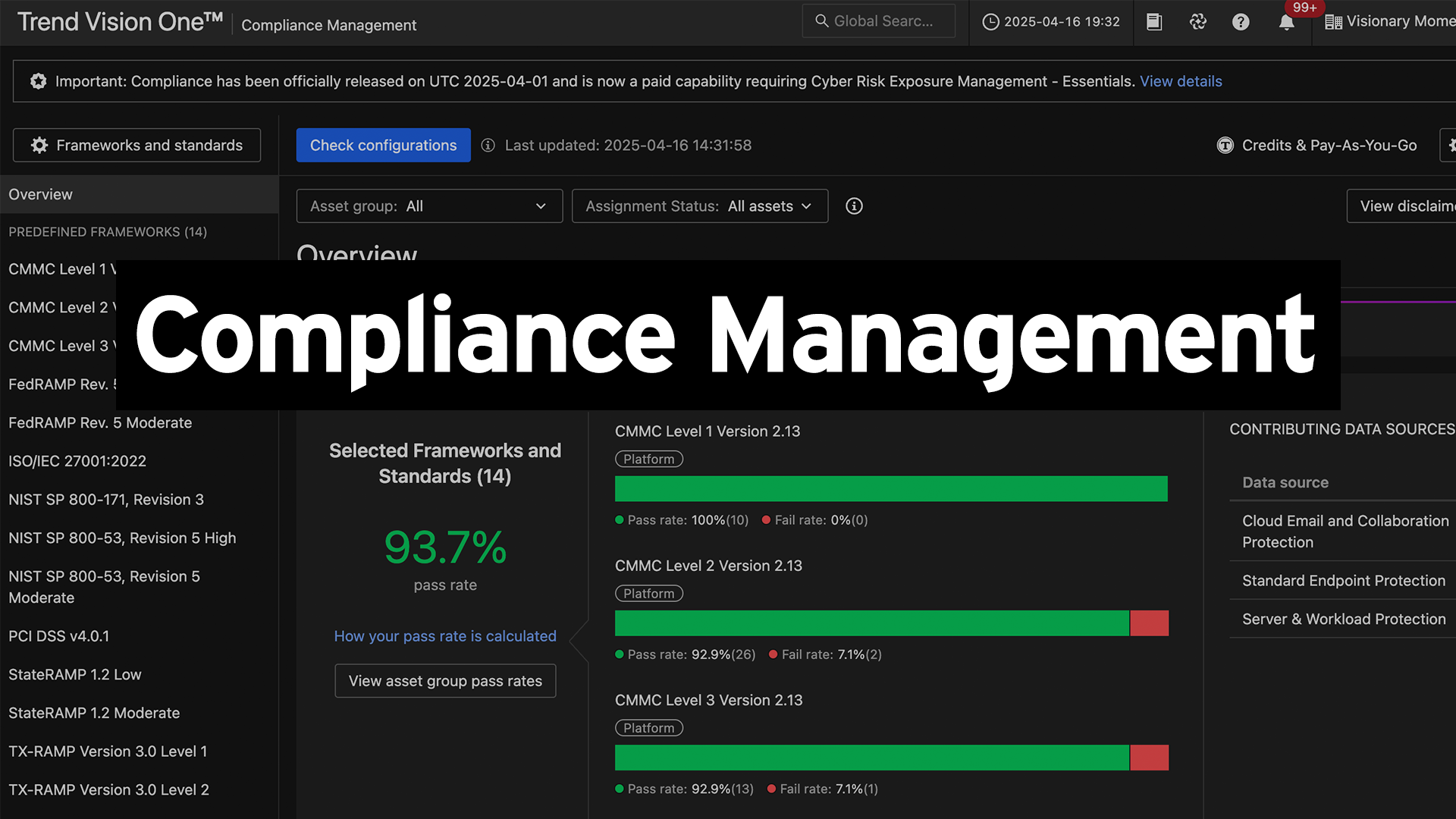Image resolution: width=1456 pixels, height=819 pixels.
Task: Click Platform tag under CMMC Level 3
Action: (649, 728)
